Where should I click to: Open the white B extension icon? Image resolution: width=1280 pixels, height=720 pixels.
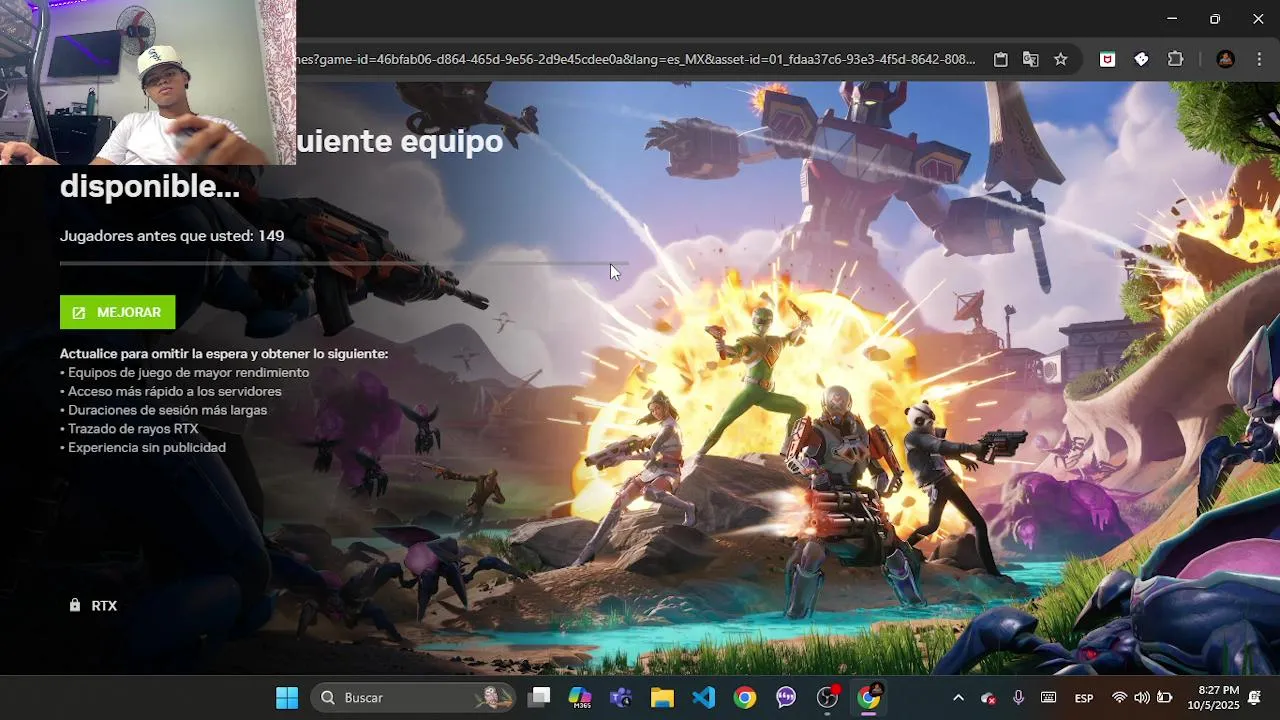[1141, 59]
